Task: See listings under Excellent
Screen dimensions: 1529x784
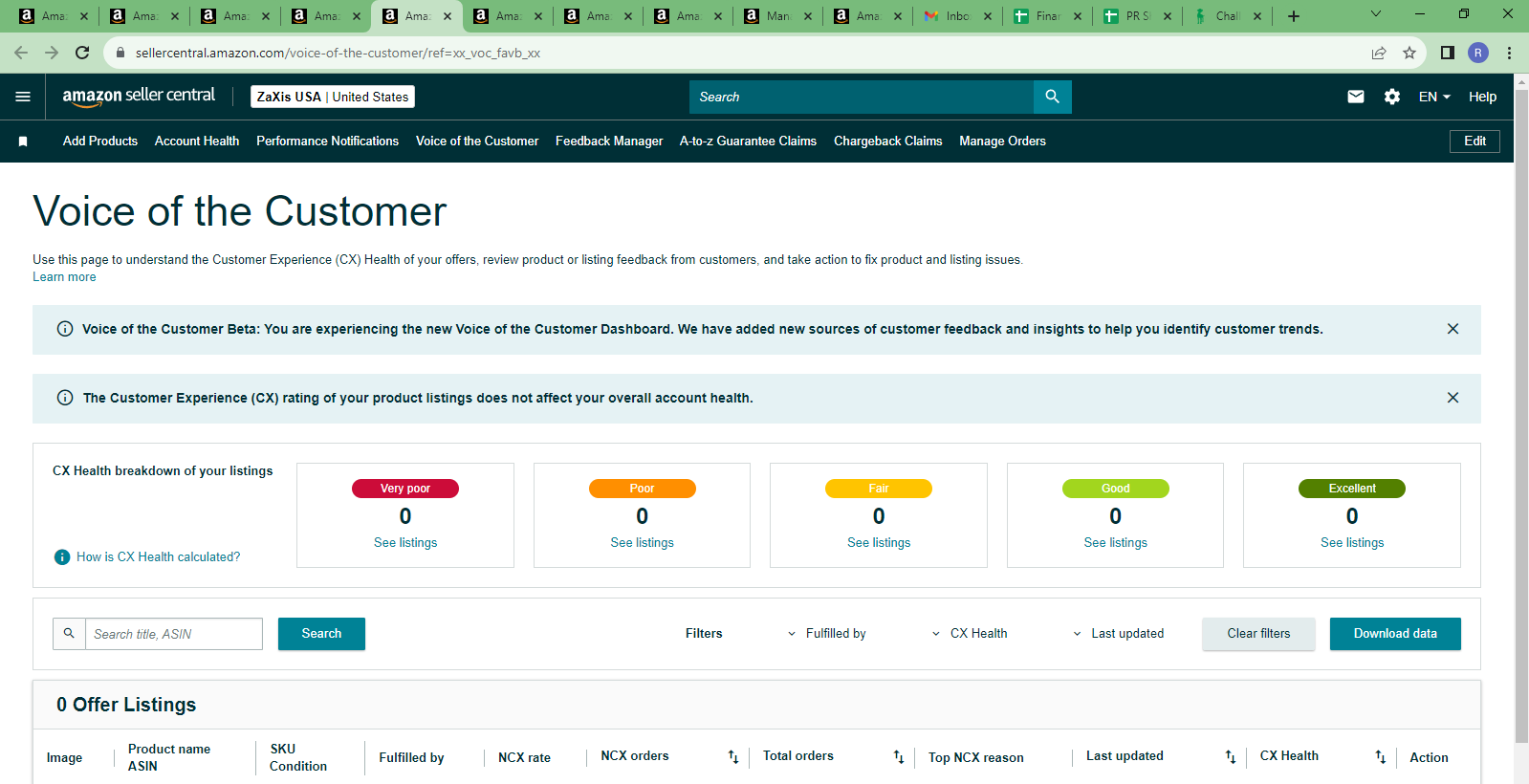Action: tap(1352, 543)
